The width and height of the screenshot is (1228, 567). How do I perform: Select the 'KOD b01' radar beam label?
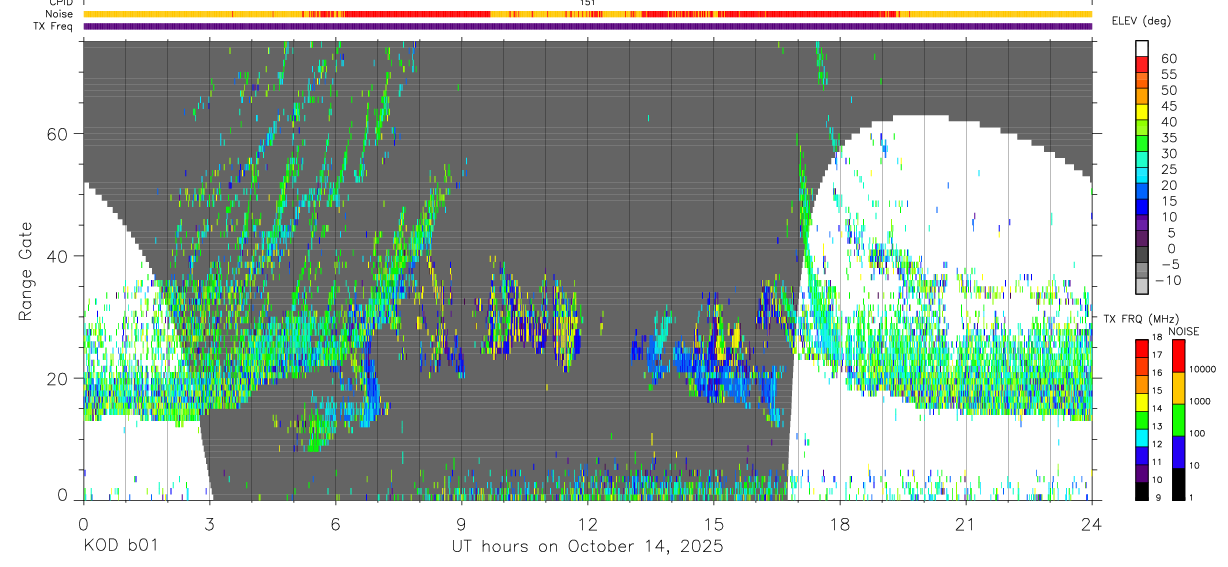[x=120, y=547]
